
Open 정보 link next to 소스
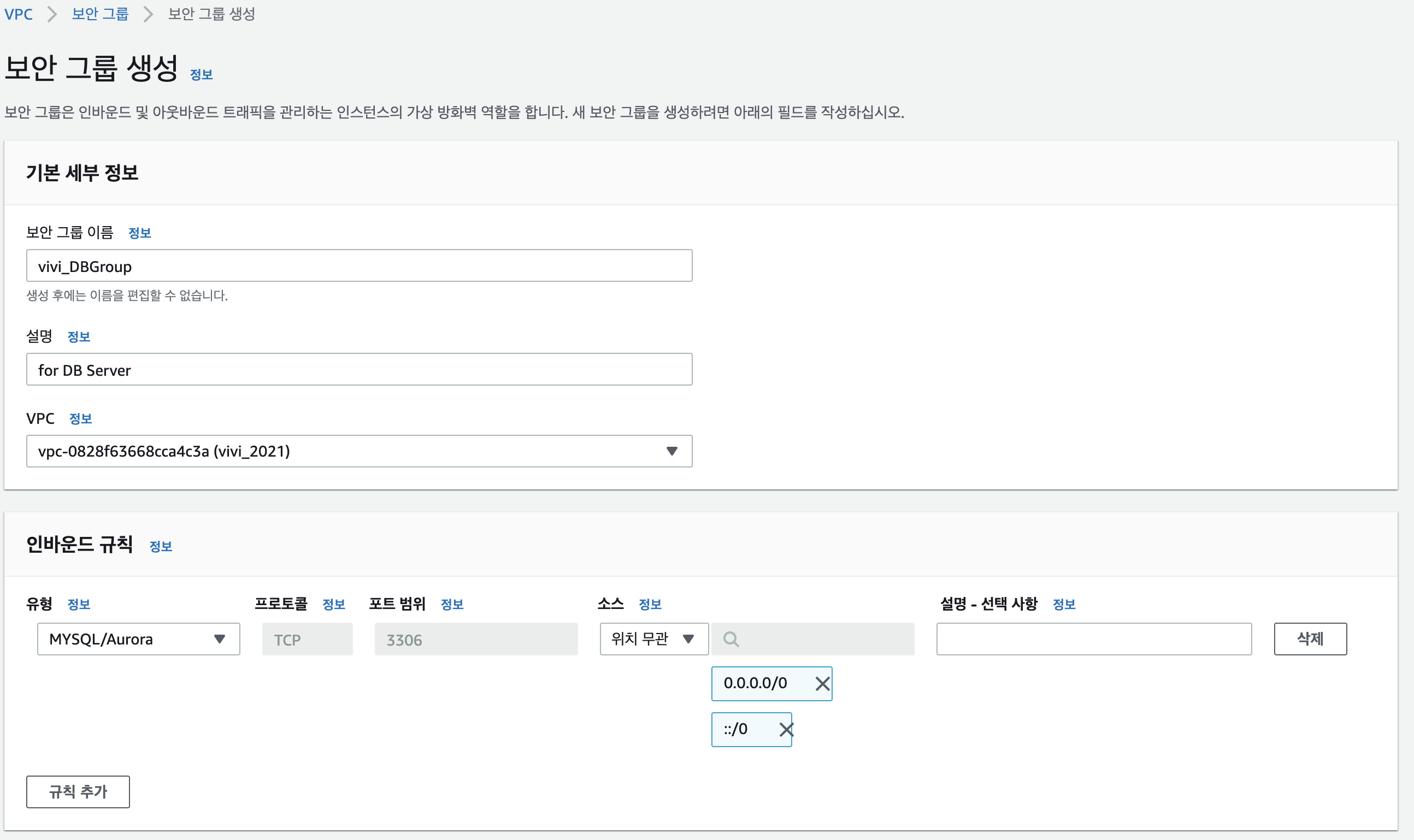click(650, 605)
